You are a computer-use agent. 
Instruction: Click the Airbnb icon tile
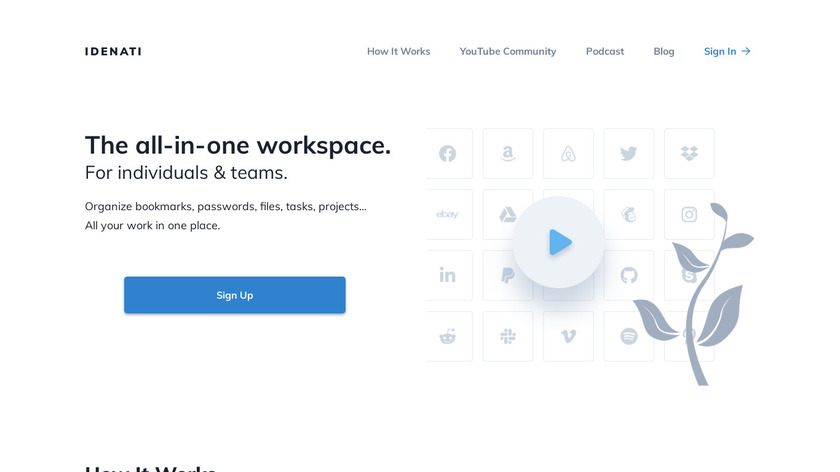(x=568, y=154)
